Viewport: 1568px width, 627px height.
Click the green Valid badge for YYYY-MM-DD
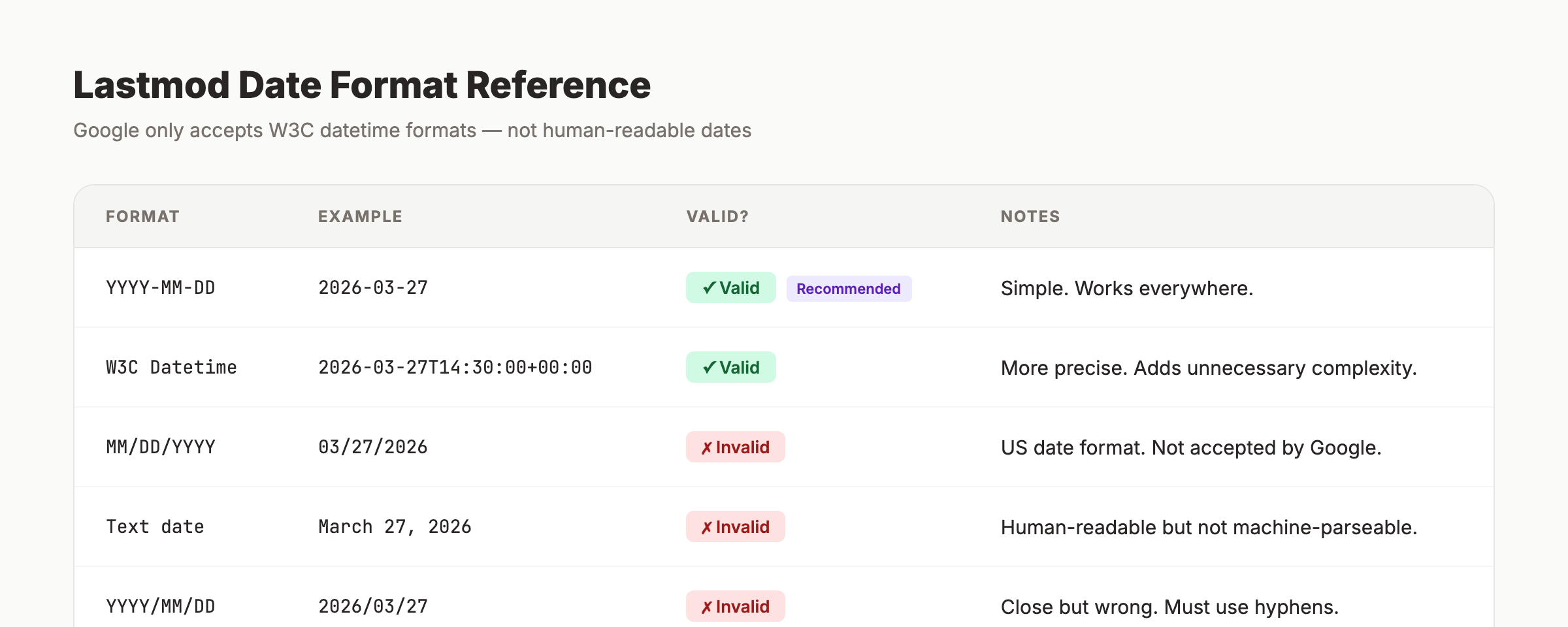(730, 287)
